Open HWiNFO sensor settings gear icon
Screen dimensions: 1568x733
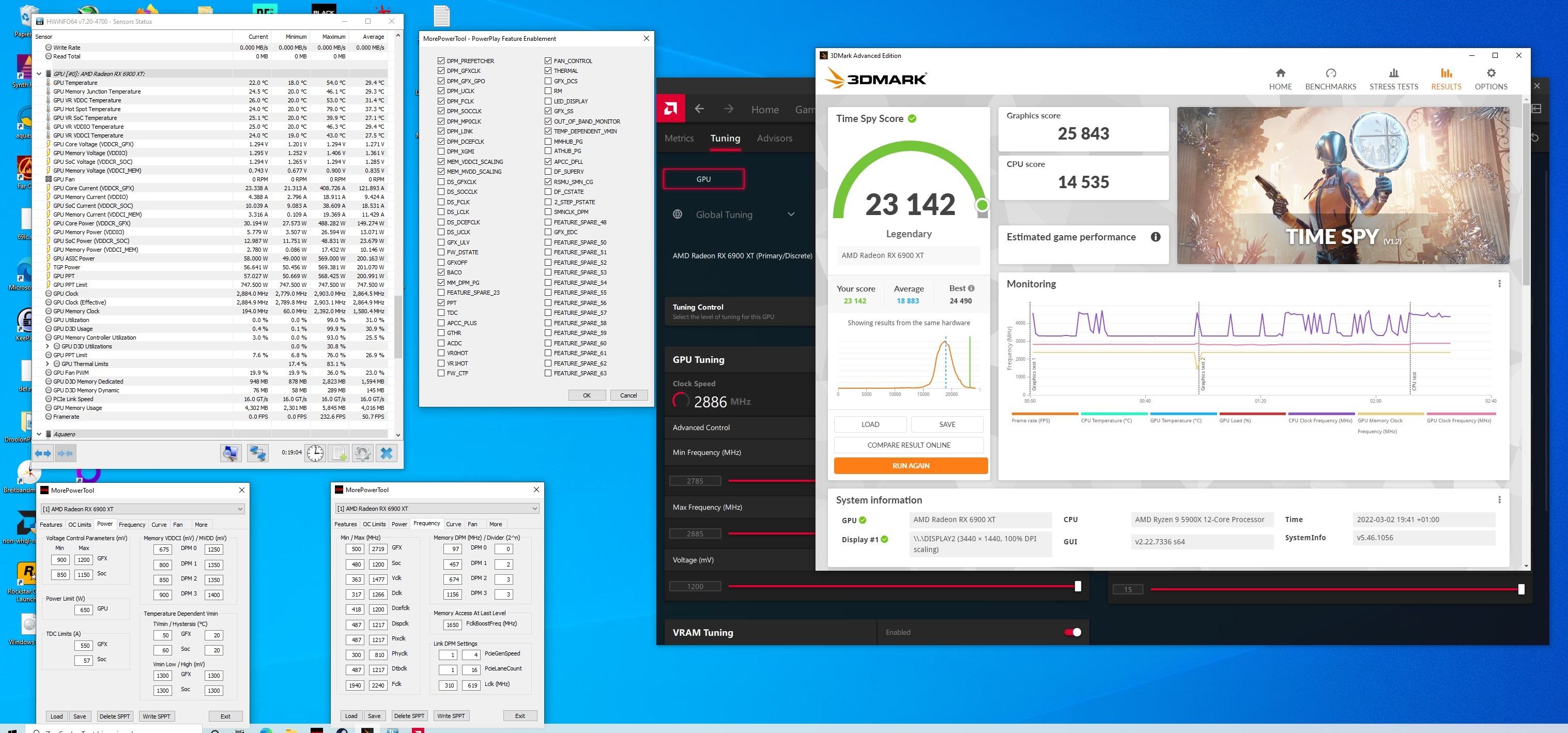[363, 453]
